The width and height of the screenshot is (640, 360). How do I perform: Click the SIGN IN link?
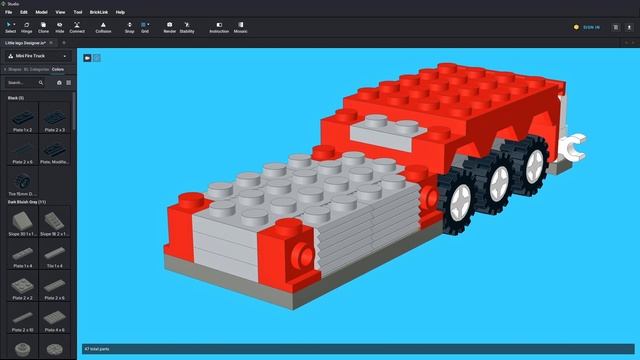591,27
